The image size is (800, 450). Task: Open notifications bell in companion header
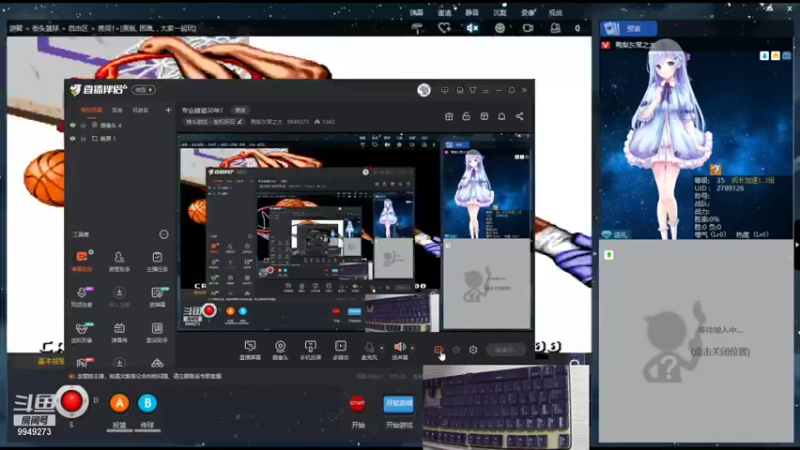502,116
